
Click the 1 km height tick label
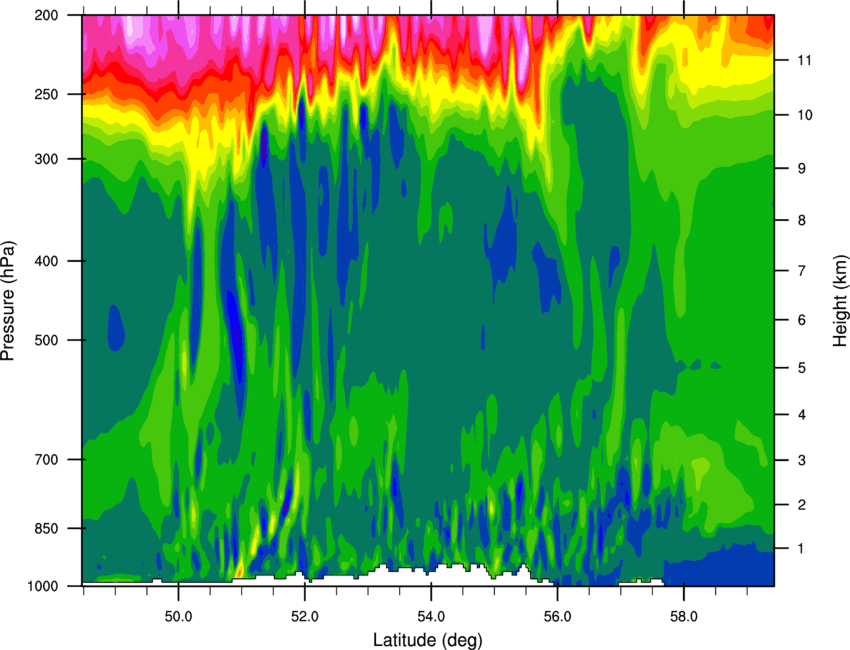pos(801,549)
